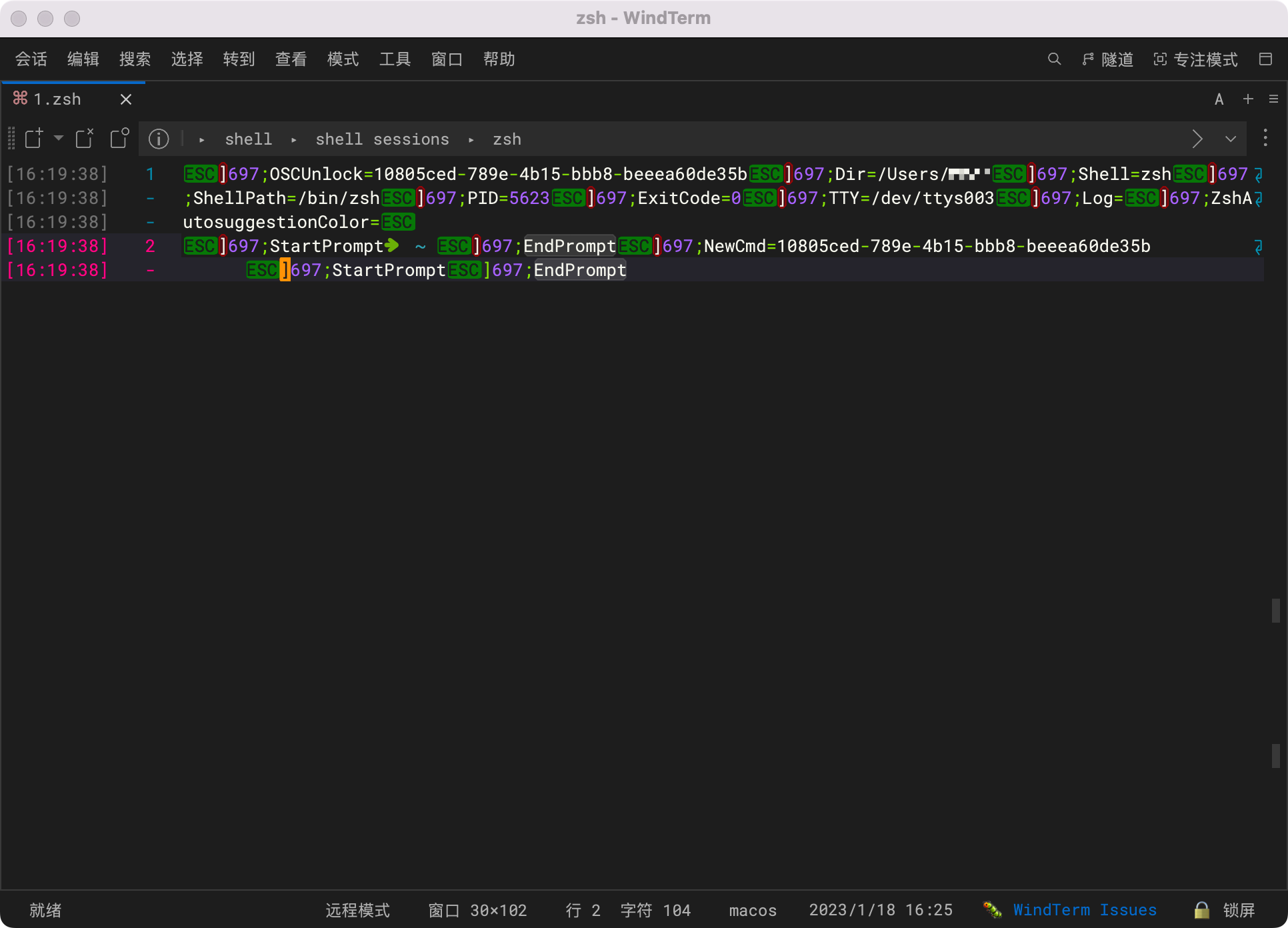Click the vertical scrollbar marker
The height and width of the screenshot is (928, 1288).
tap(1275, 610)
